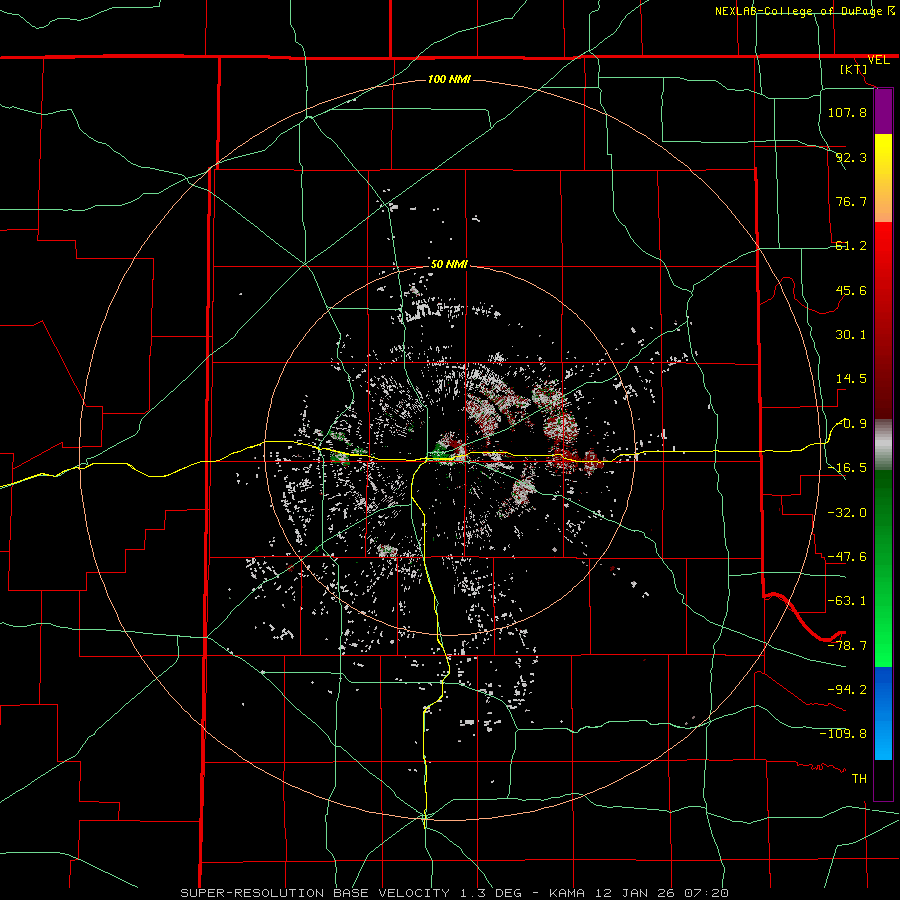
Task: Select the -63.1 scale value
Action: click(847, 601)
